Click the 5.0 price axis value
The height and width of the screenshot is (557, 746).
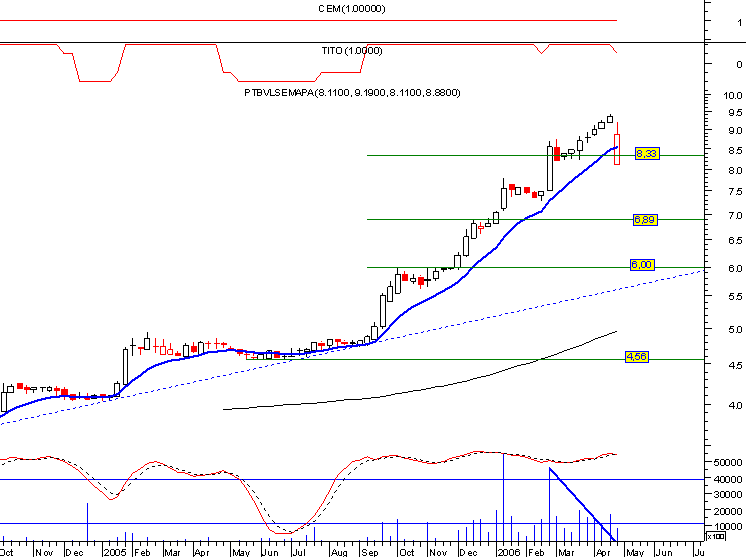[x=735, y=330]
